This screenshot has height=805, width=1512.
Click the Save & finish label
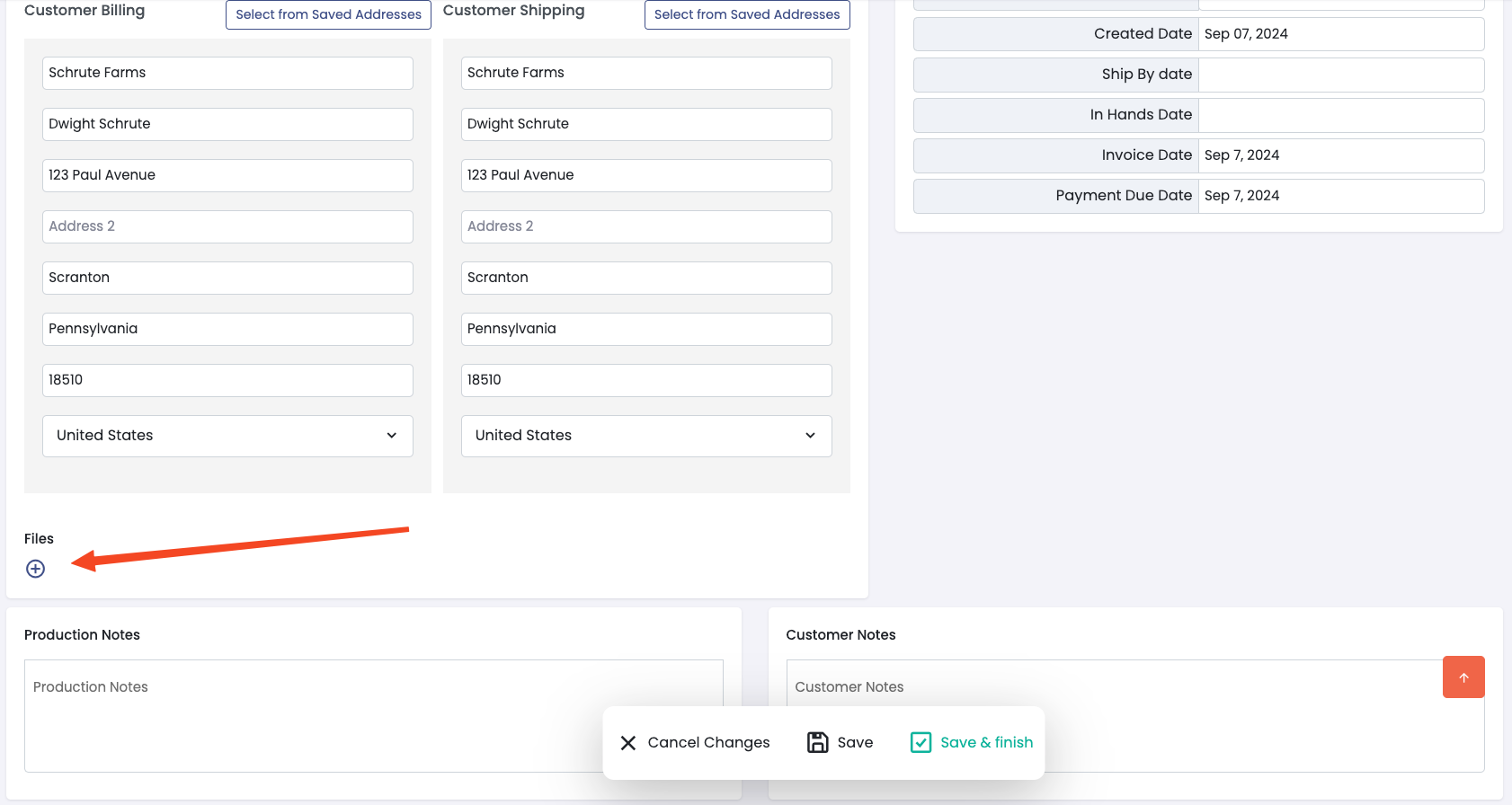coord(986,742)
